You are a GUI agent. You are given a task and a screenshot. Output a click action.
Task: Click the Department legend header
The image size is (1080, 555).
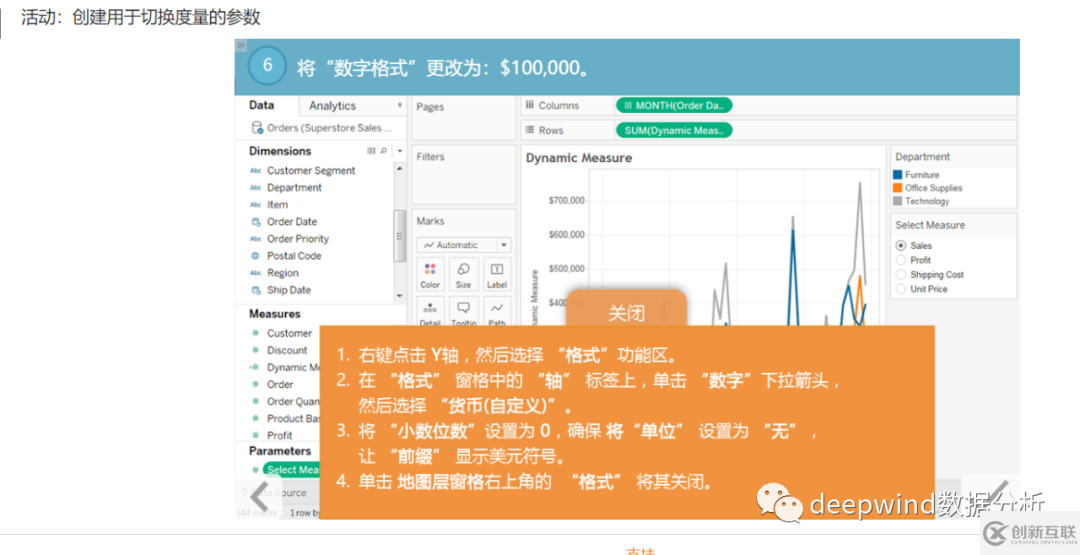922,157
